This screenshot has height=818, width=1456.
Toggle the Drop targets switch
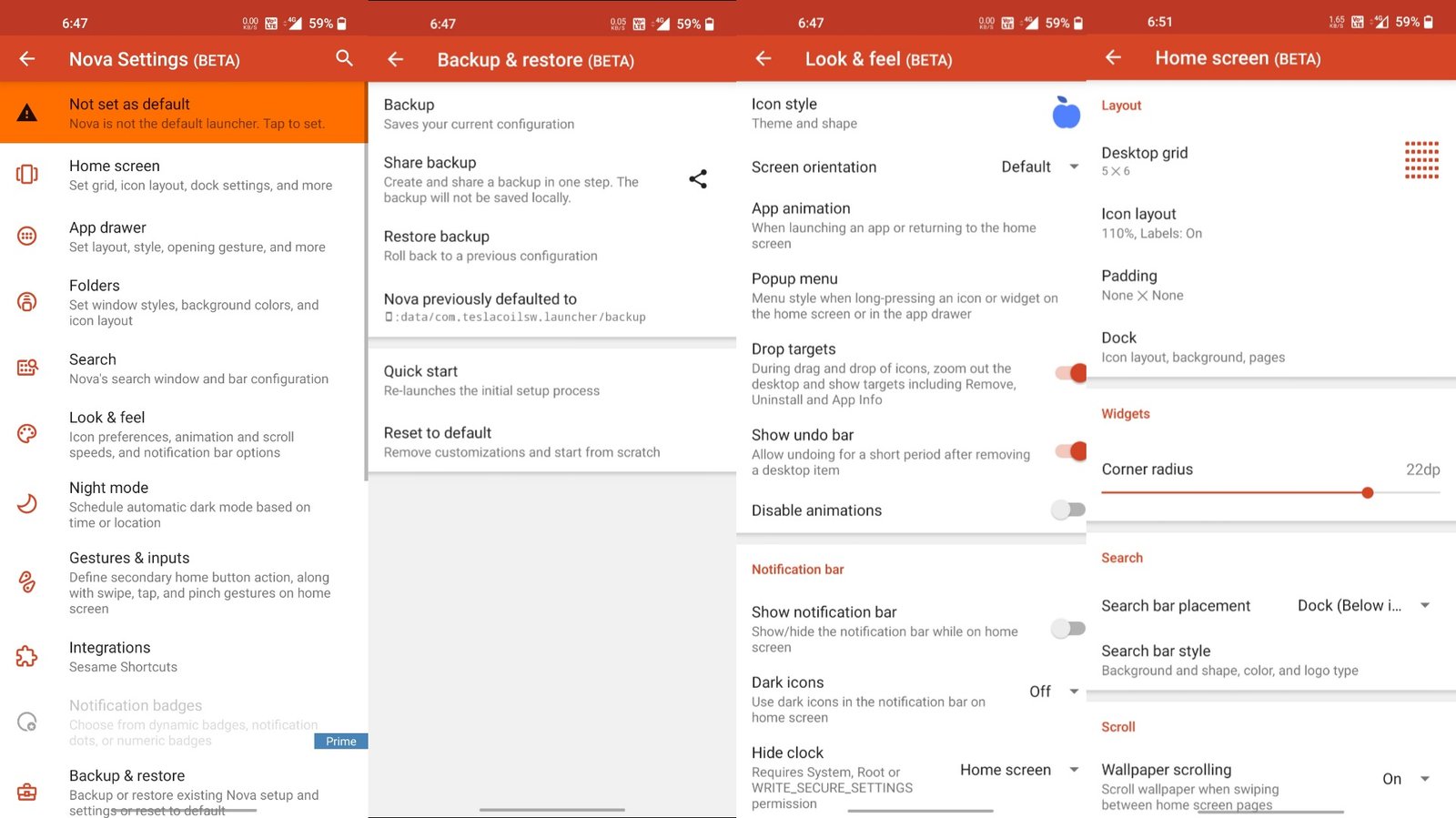(x=1070, y=373)
